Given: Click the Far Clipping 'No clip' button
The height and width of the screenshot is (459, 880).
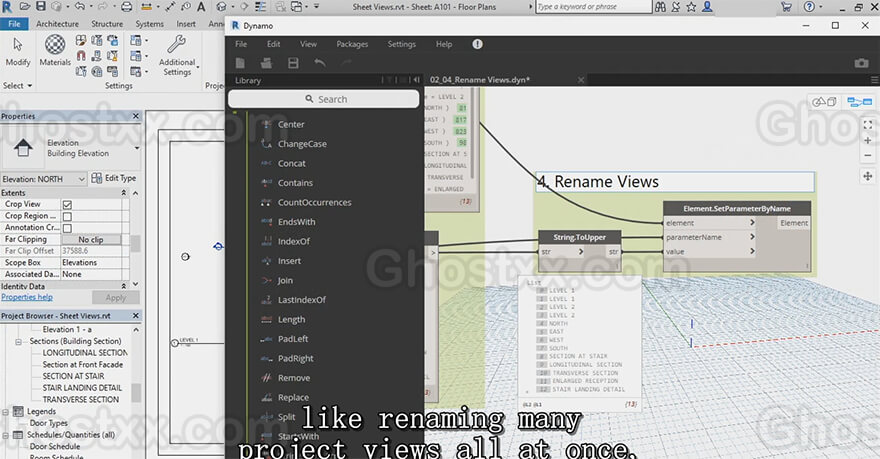Looking at the screenshot, I should tap(90, 240).
